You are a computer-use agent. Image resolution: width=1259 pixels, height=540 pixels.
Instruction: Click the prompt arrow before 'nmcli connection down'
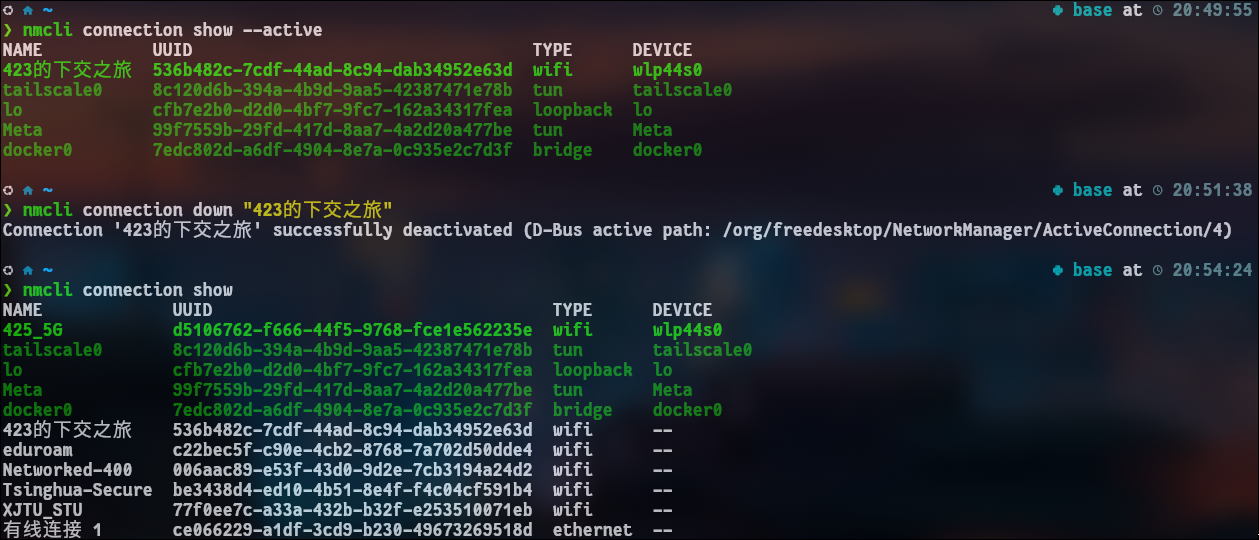click(x=8, y=210)
